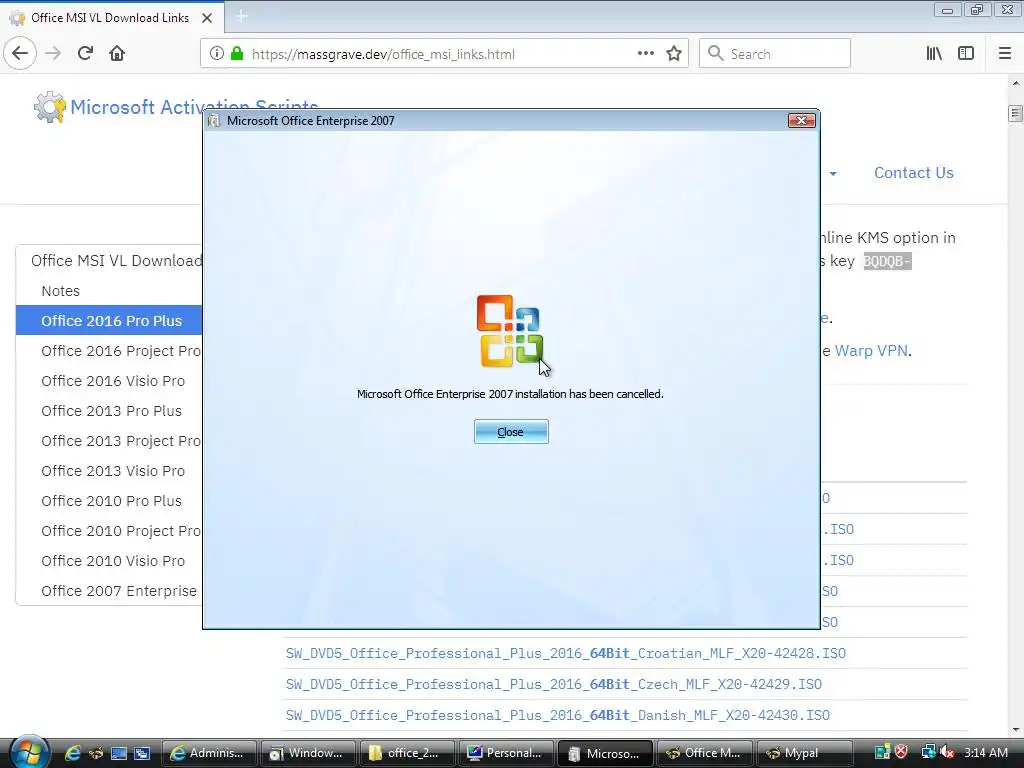The image size is (1024, 768).
Task: Download the Croatian 64Bit Office 2016 ISO
Action: click(566, 653)
